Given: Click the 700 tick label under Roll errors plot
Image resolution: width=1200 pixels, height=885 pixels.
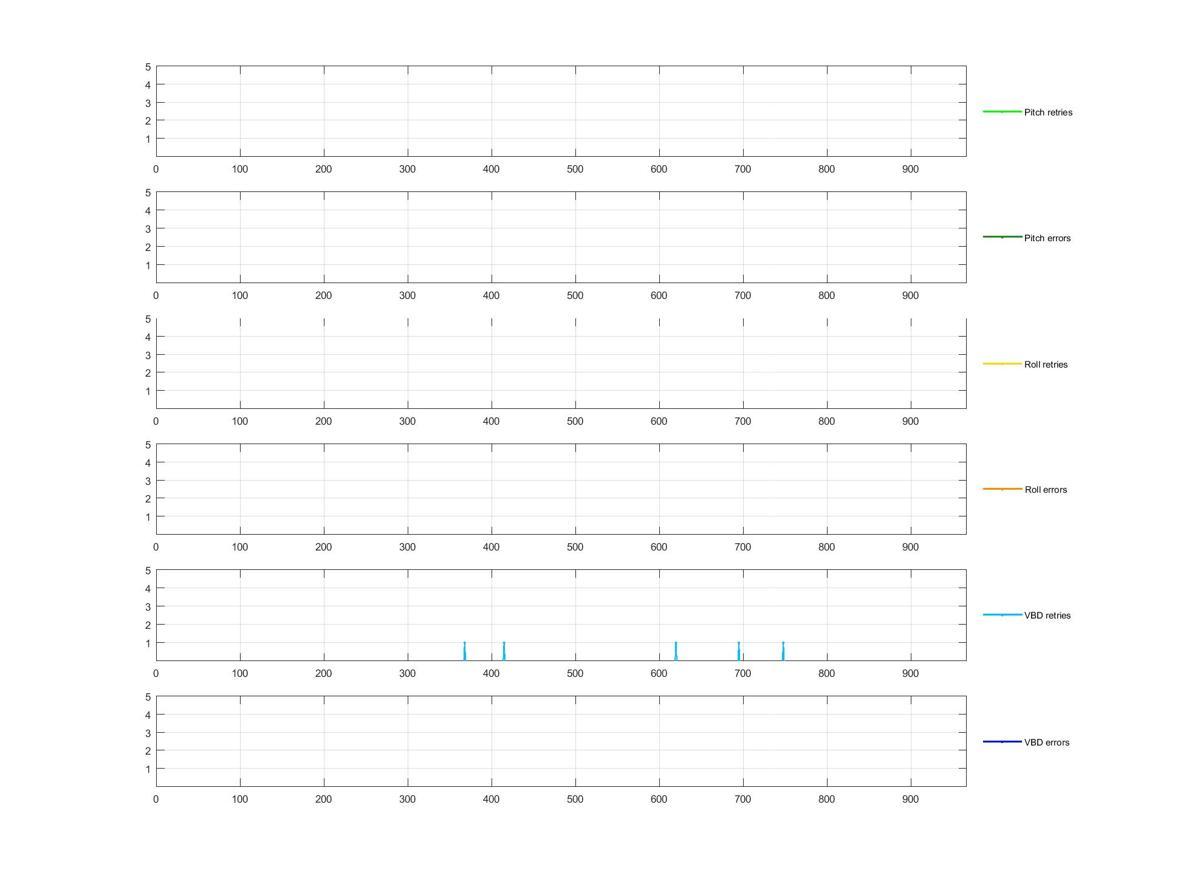Looking at the screenshot, I should pos(742,547).
